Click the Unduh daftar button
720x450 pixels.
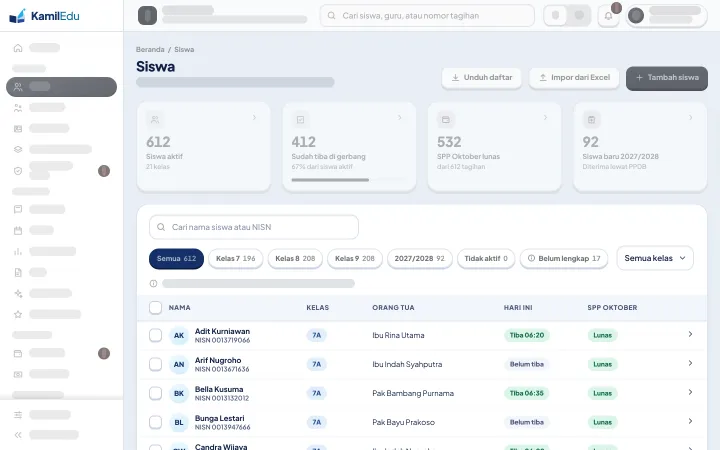(482, 78)
